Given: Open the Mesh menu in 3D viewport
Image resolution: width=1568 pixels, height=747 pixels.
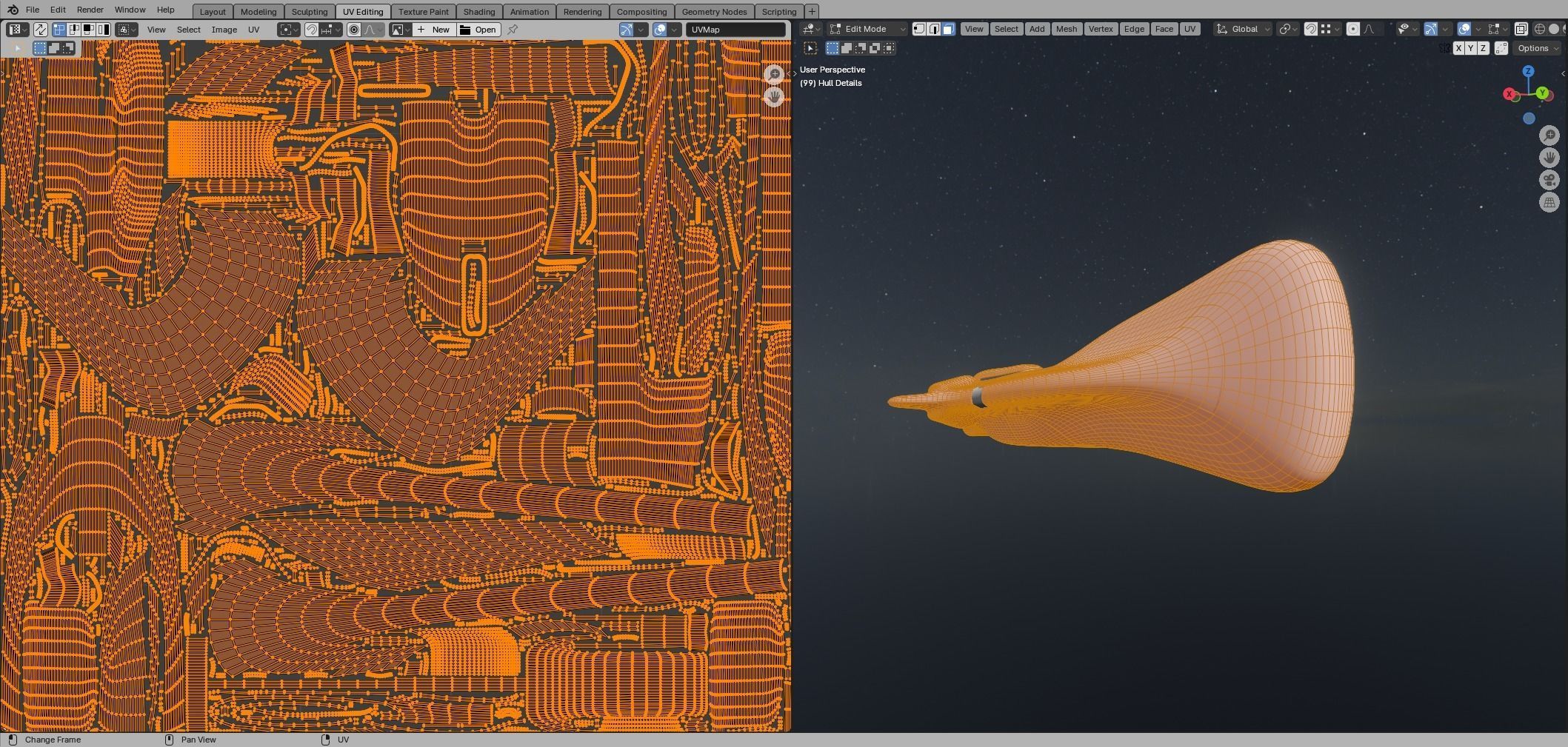Looking at the screenshot, I should (x=1067, y=29).
